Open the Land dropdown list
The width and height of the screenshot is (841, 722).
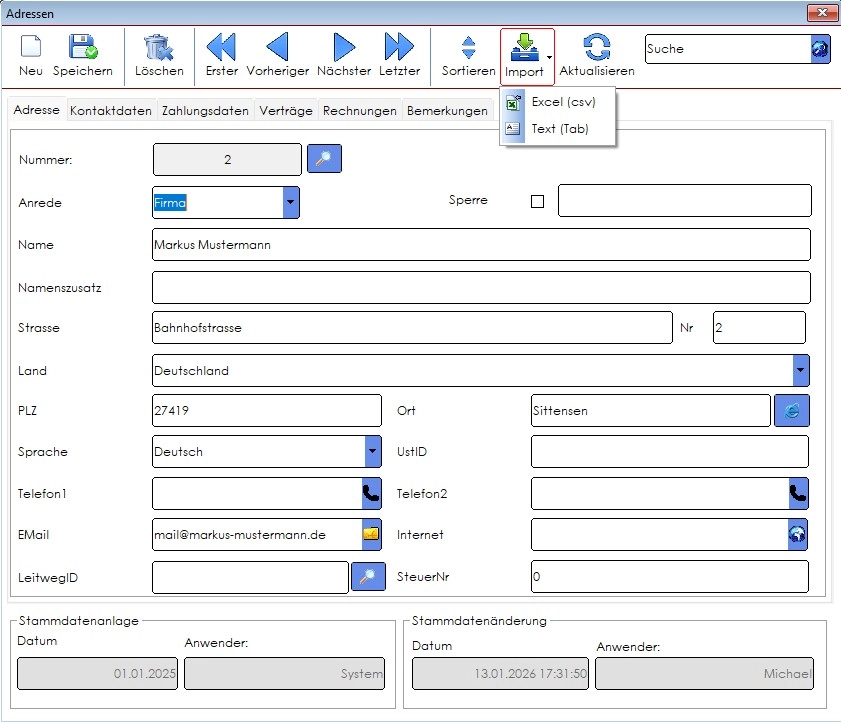click(800, 370)
